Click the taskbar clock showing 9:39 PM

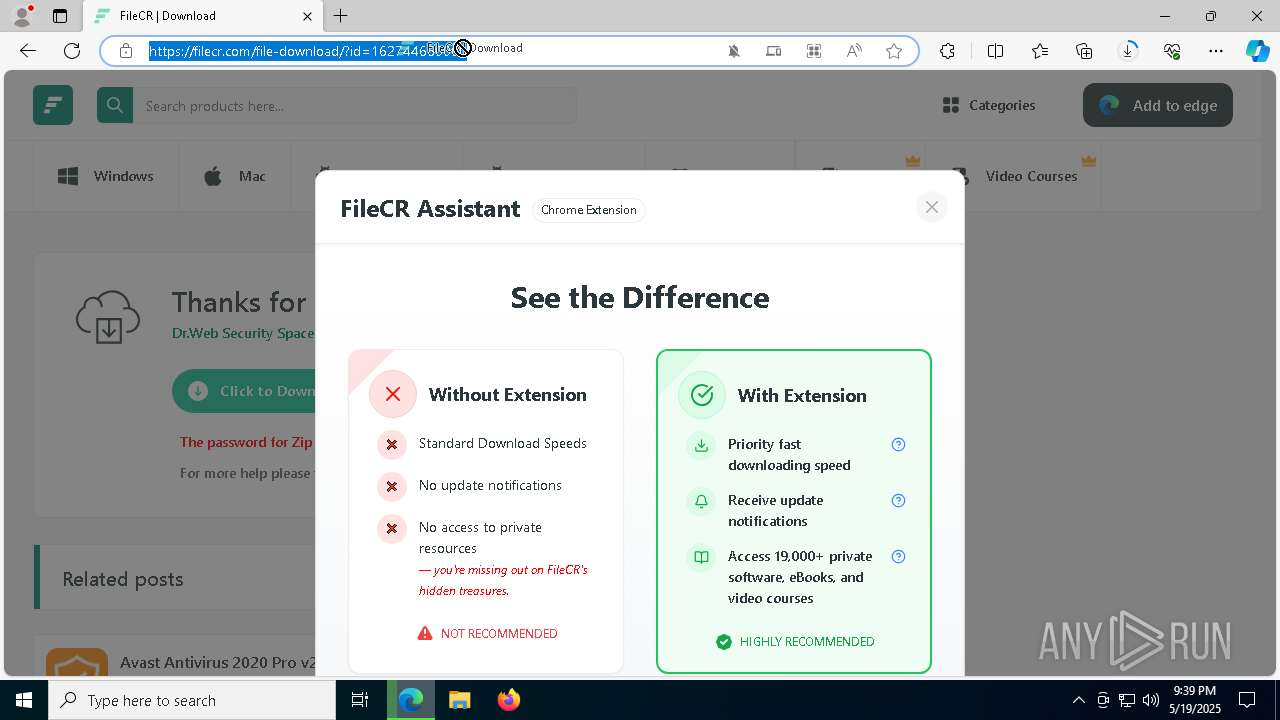(1194, 700)
